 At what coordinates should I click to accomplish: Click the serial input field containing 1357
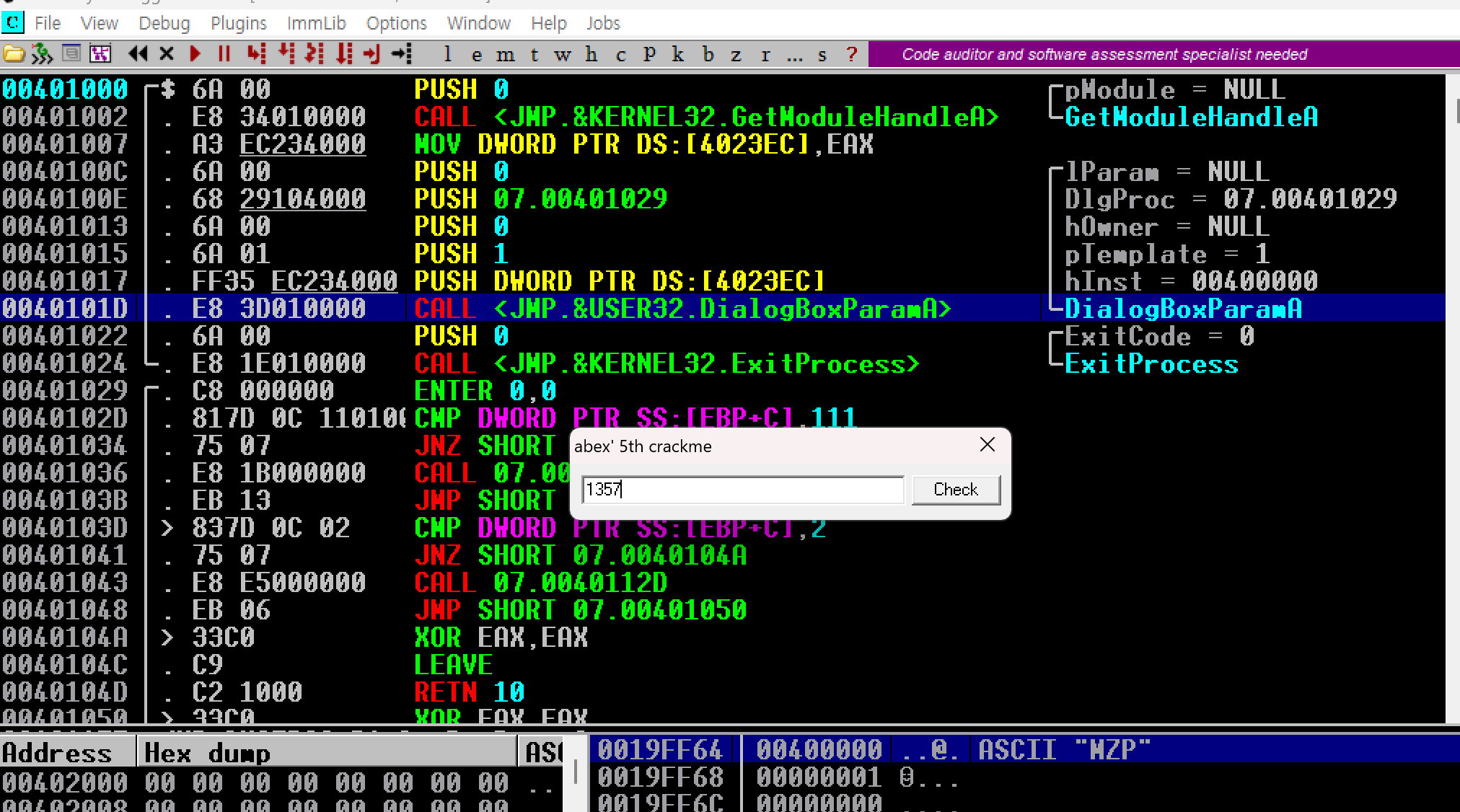(x=742, y=490)
